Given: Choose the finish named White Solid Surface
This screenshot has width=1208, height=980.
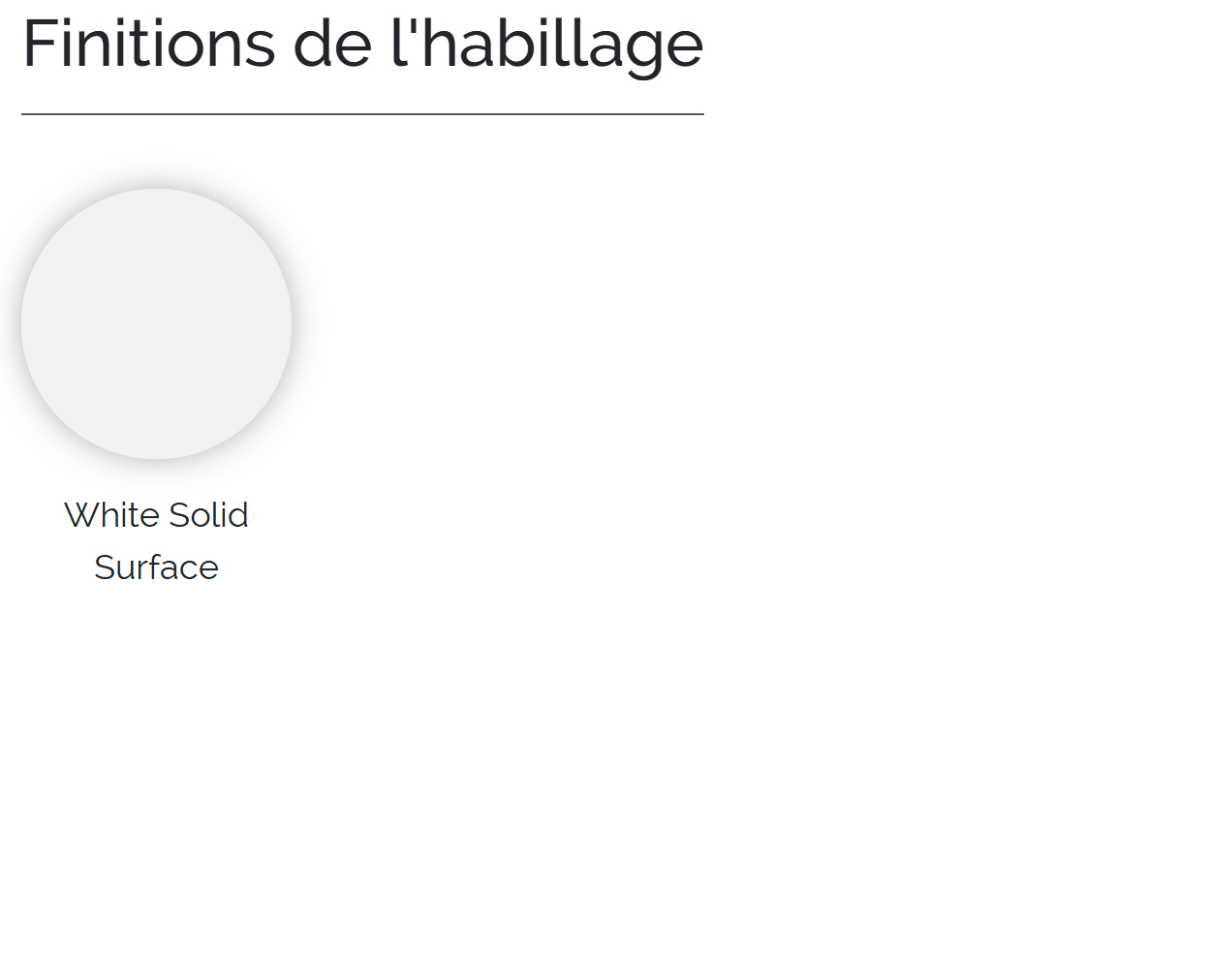Looking at the screenshot, I should (156, 323).
